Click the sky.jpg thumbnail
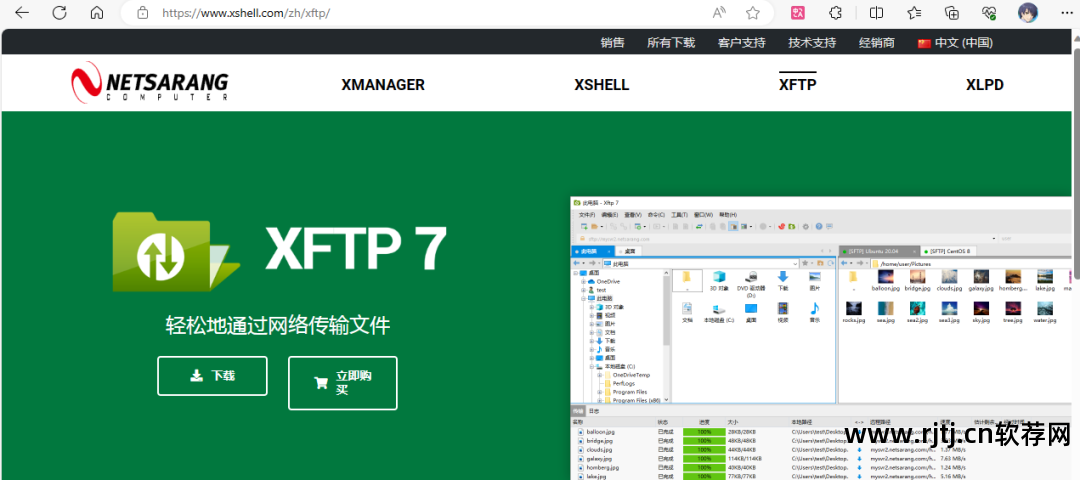1080x480 pixels. tap(981, 311)
